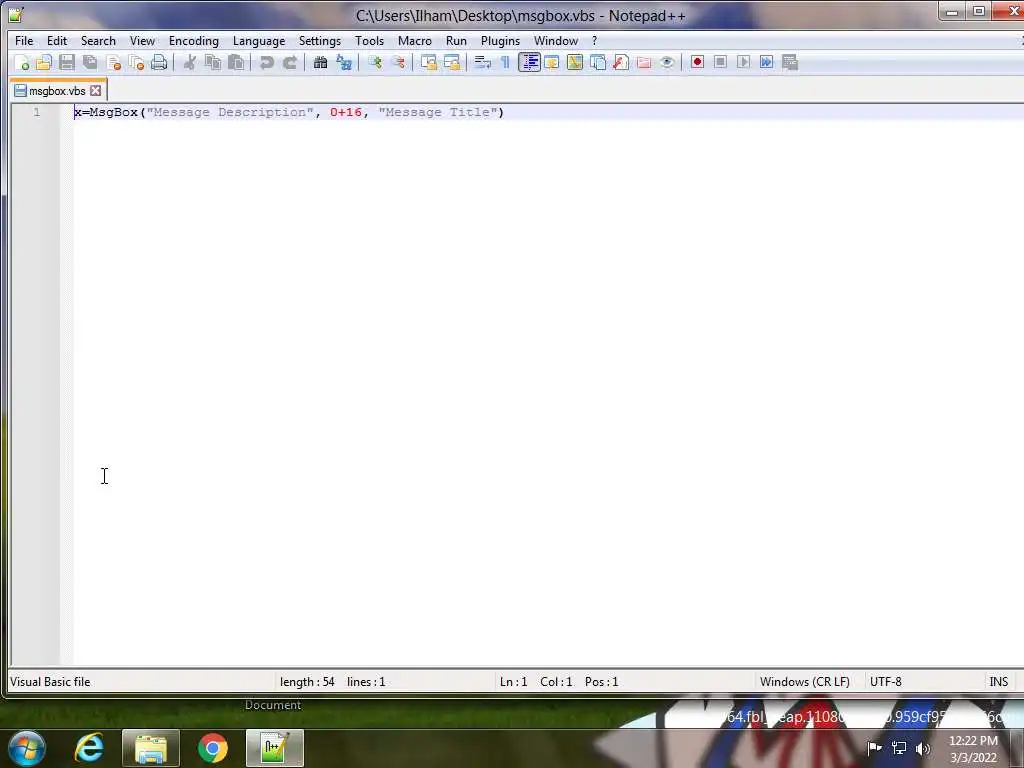Start macro recording red dot icon
This screenshot has height=768, width=1024.
pyautogui.click(x=697, y=62)
